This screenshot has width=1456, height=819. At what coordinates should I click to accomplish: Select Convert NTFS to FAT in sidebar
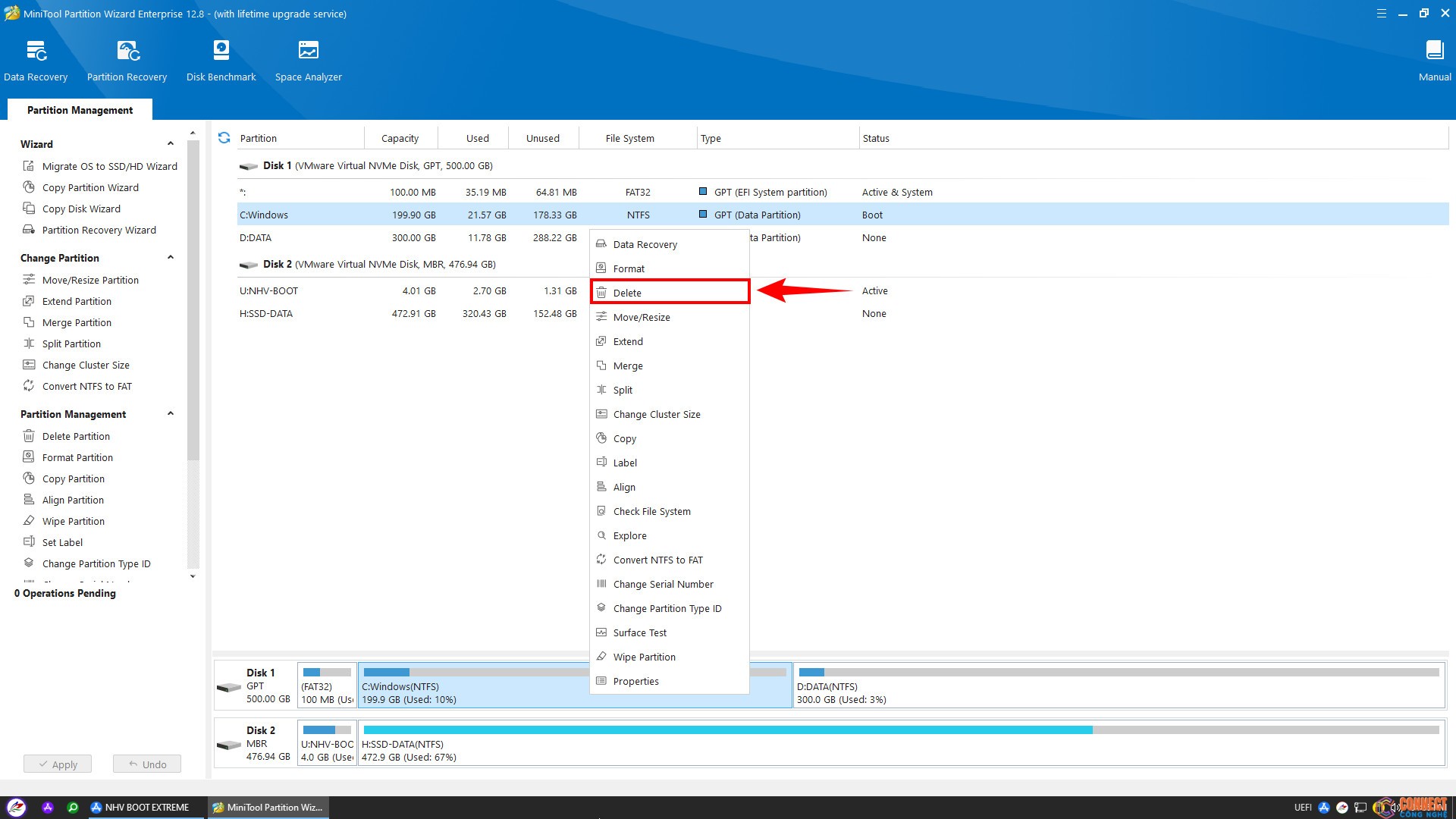[77, 386]
